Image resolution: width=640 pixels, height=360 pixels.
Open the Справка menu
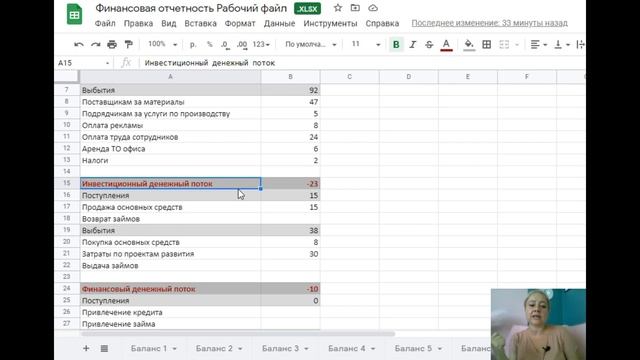[382, 23]
